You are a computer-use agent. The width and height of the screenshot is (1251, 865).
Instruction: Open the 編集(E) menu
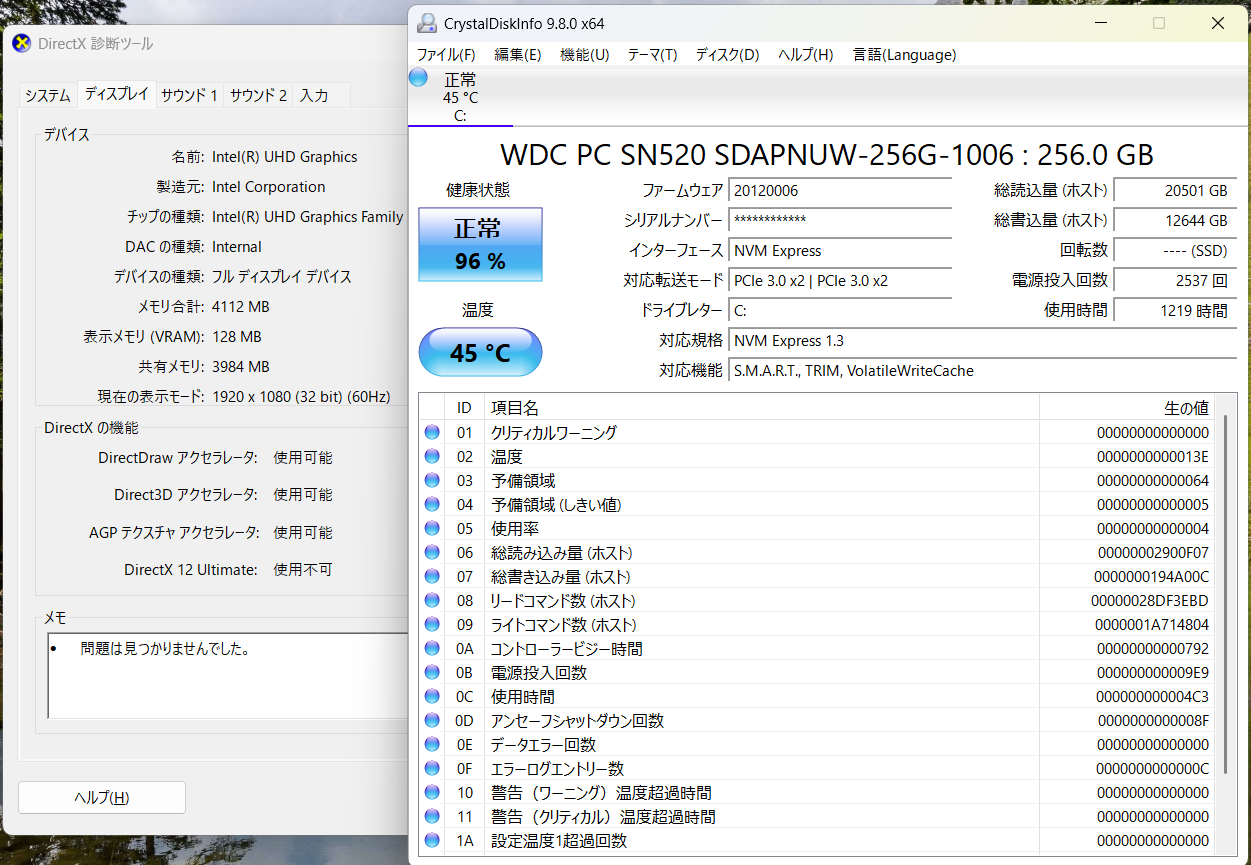pyautogui.click(x=518, y=55)
